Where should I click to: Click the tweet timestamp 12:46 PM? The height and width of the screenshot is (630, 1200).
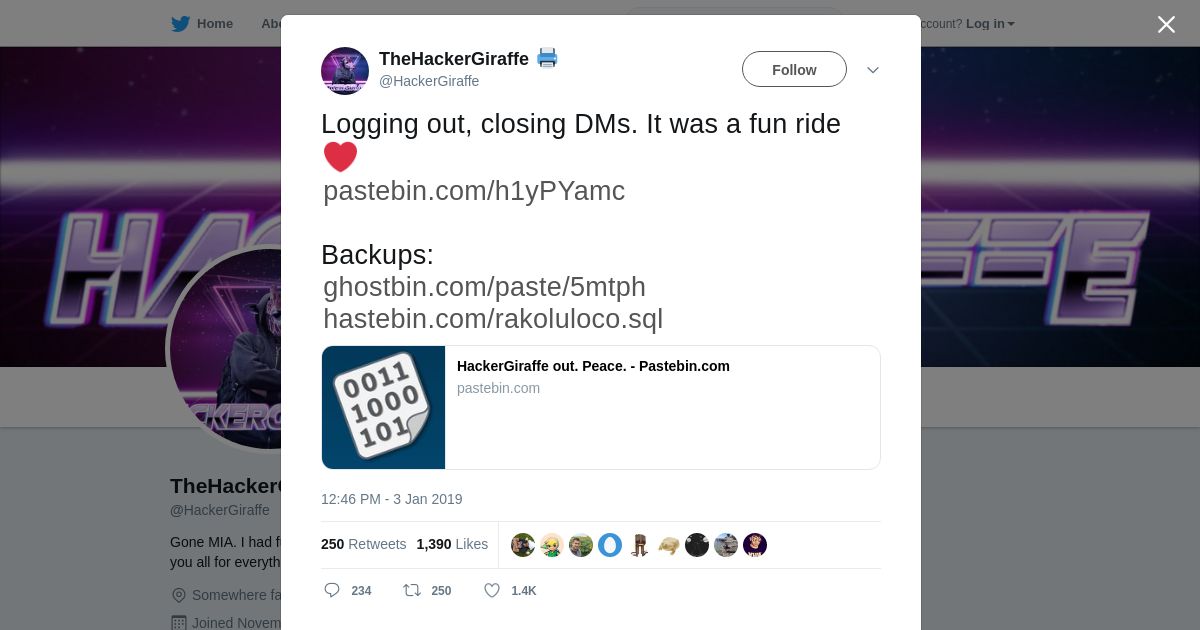click(392, 499)
